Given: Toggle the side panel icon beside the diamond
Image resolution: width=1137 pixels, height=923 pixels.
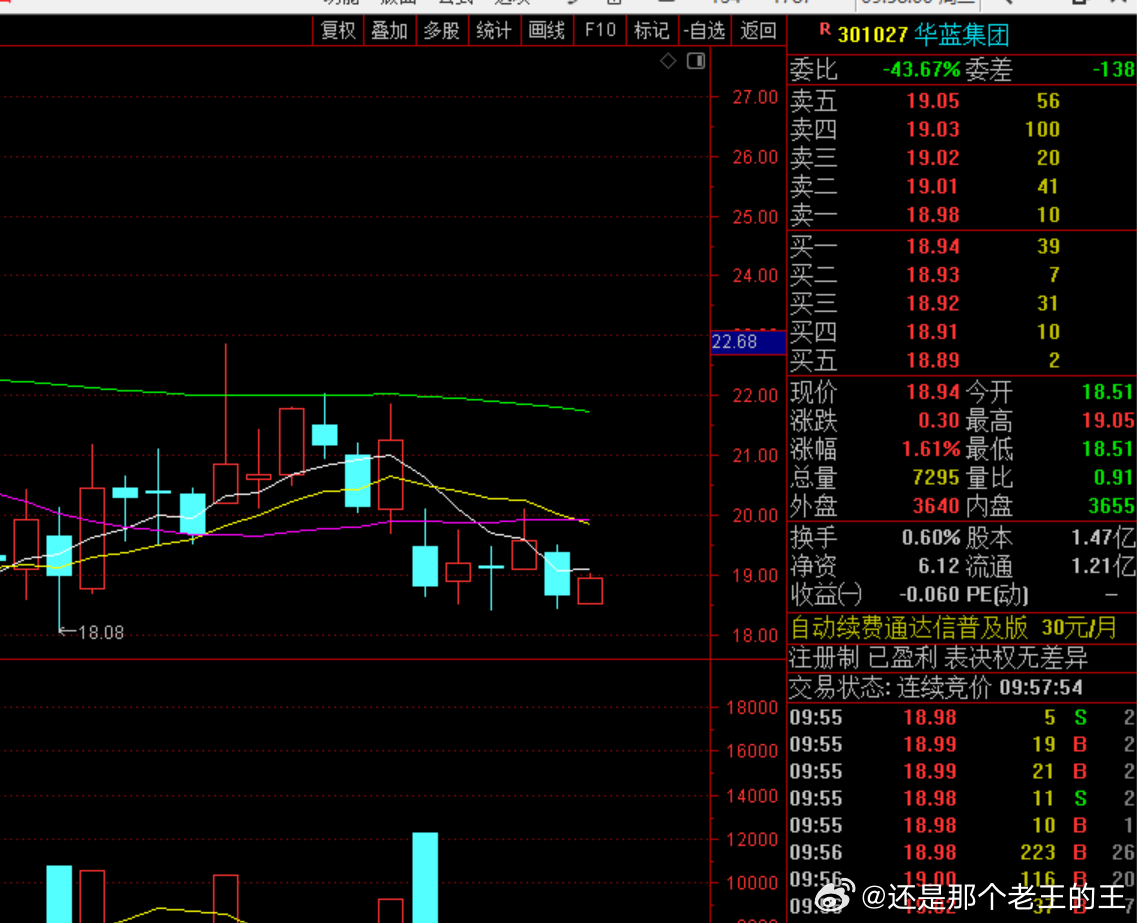Looking at the screenshot, I should point(696,61).
